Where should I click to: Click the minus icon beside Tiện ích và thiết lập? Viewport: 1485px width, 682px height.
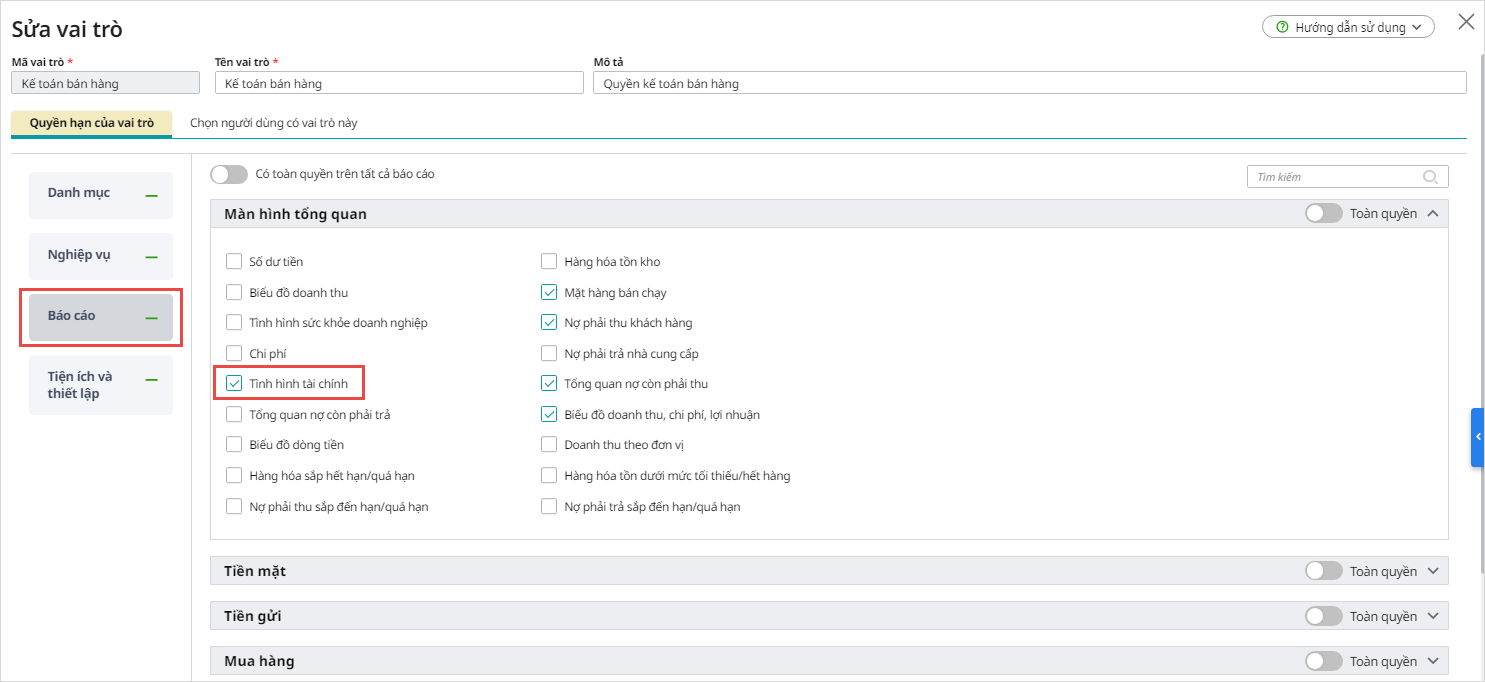point(151,380)
